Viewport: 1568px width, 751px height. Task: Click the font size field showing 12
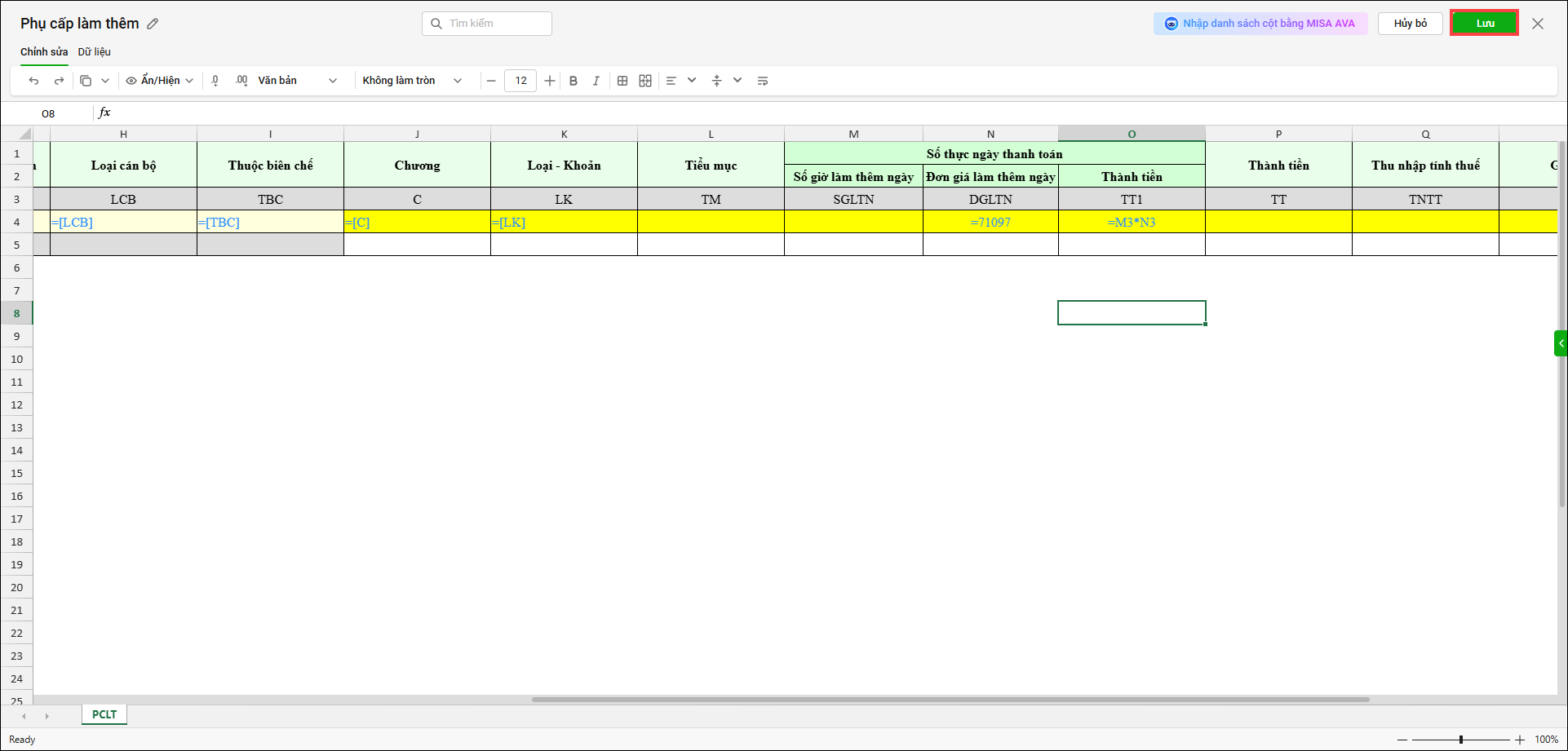(520, 81)
